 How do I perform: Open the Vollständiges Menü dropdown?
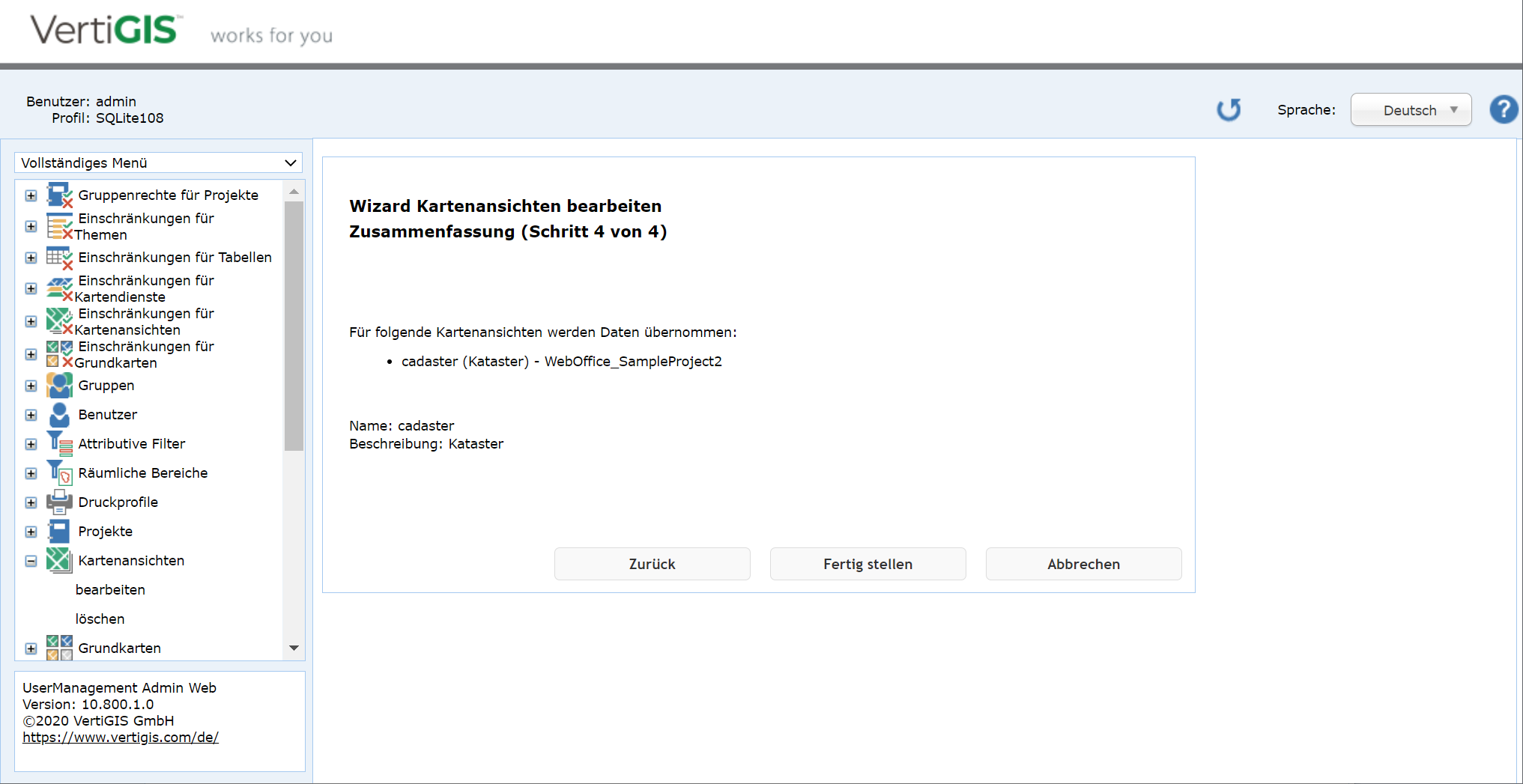pyautogui.click(x=157, y=162)
